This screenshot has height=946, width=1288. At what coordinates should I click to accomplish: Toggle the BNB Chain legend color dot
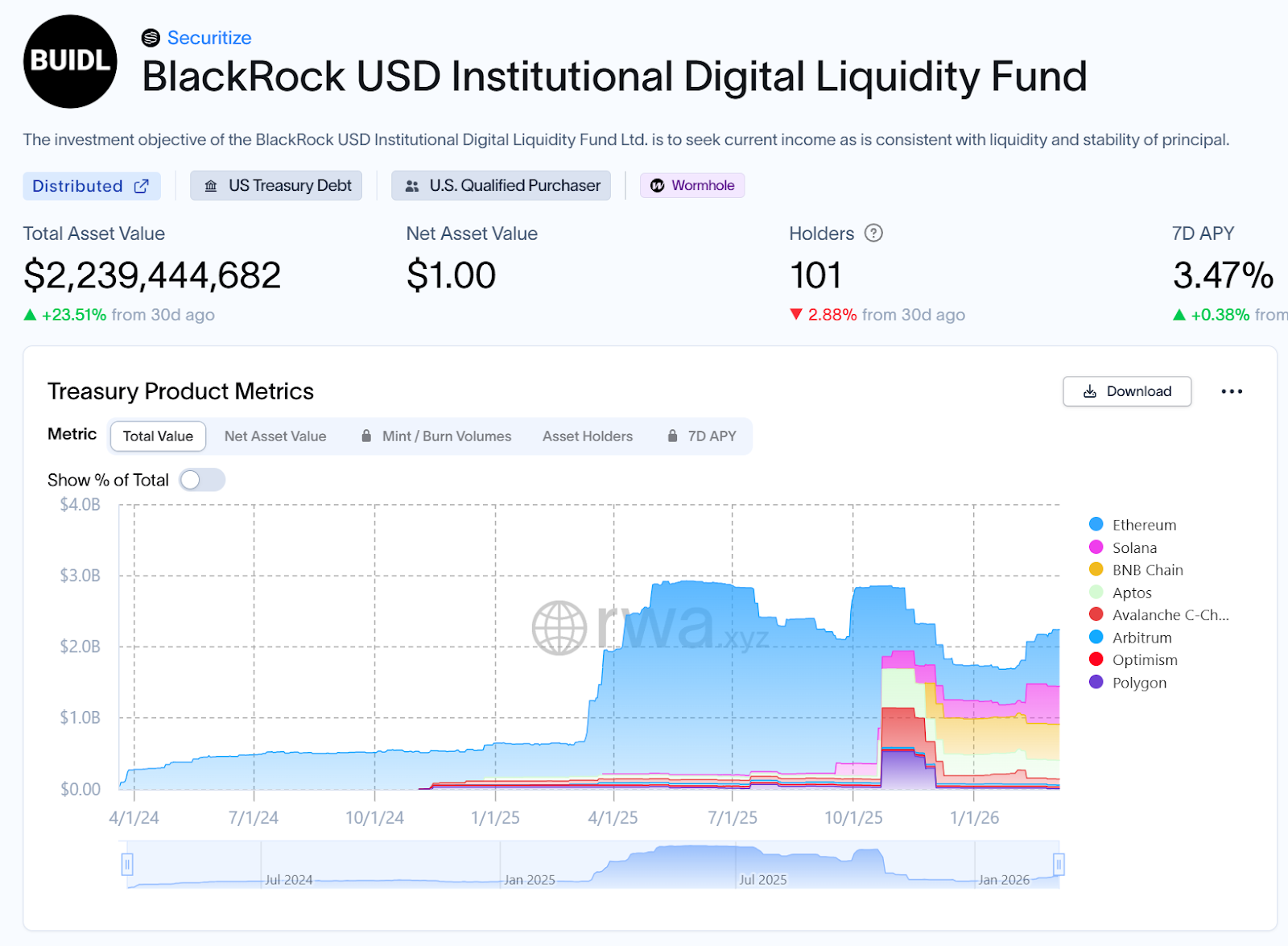1096,569
